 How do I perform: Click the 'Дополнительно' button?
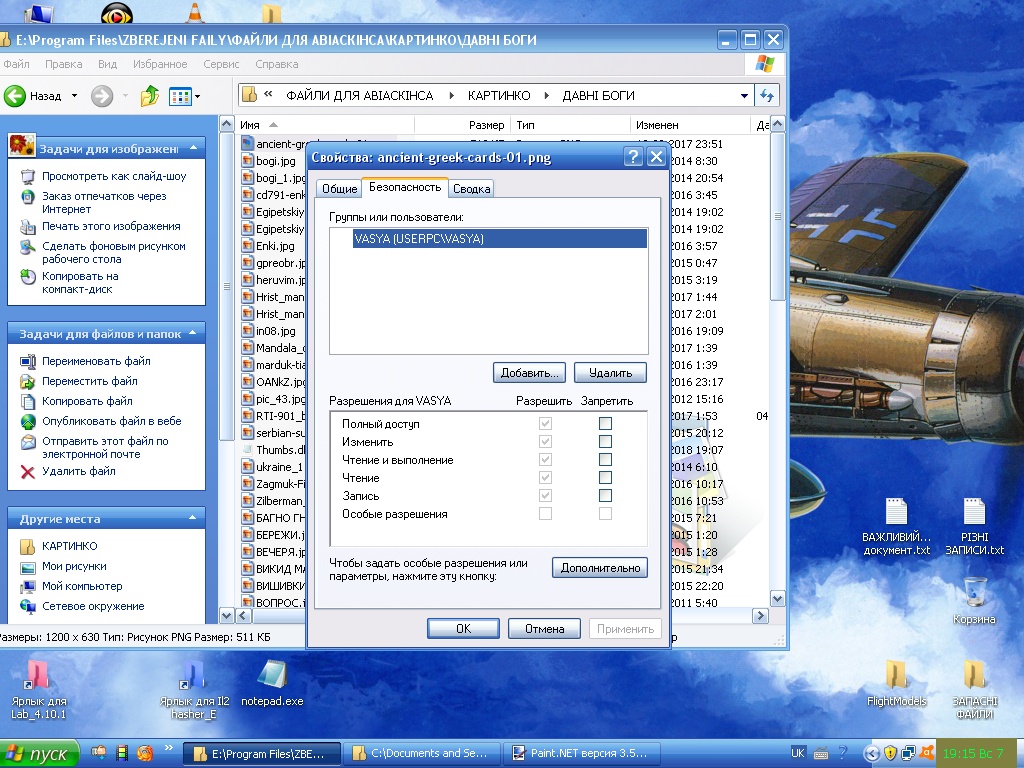point(599,568)
